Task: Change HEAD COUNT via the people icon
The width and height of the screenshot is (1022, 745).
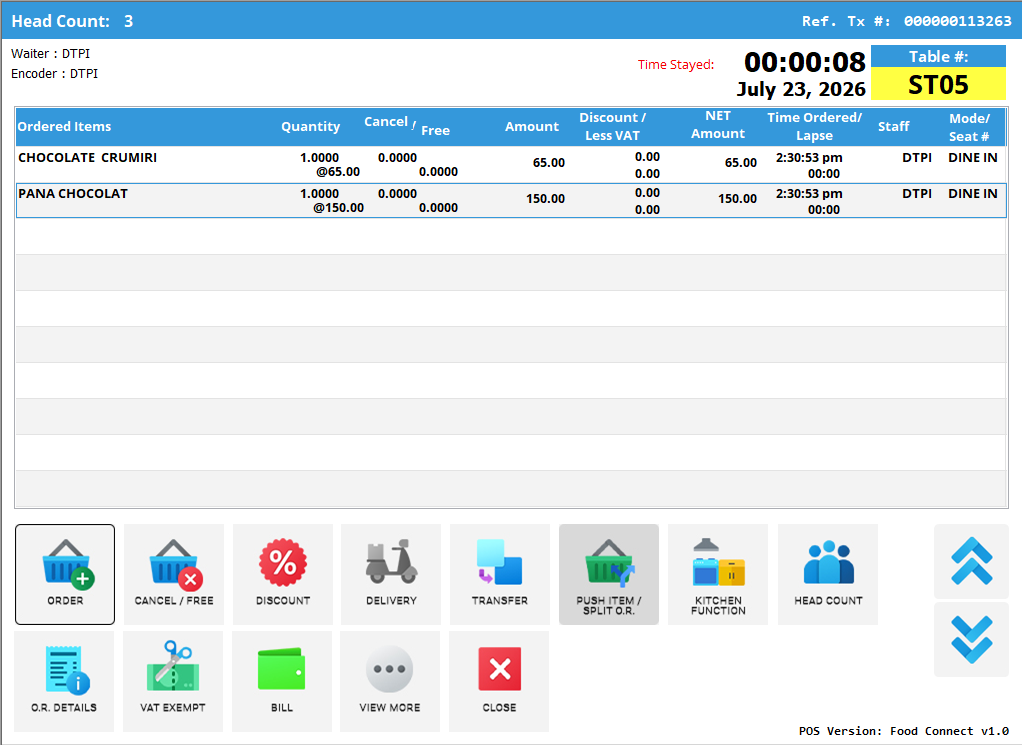Action: (828, 574)
